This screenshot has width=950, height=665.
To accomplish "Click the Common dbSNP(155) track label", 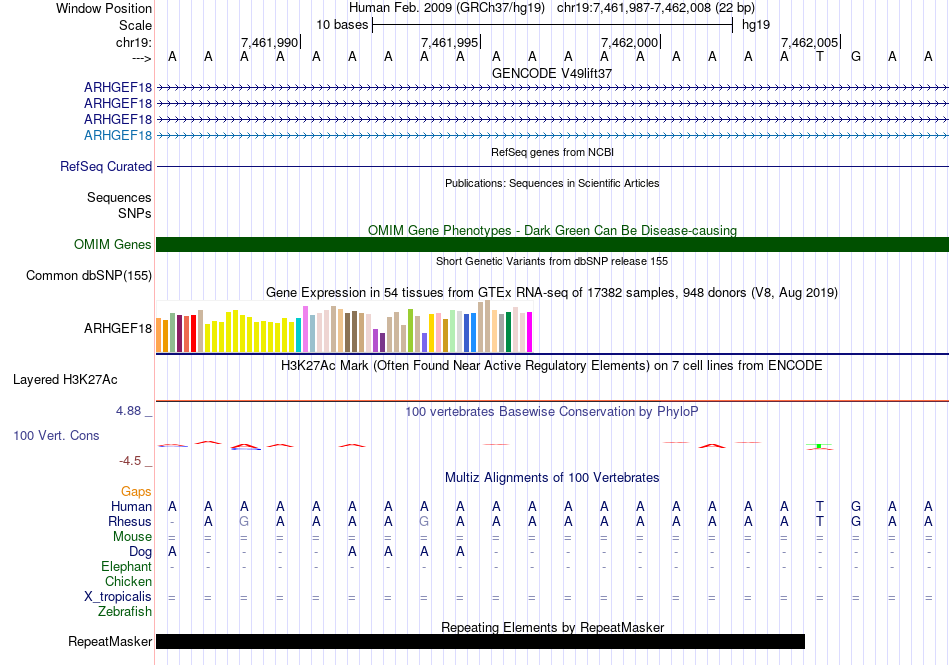I will pos(89,276).
